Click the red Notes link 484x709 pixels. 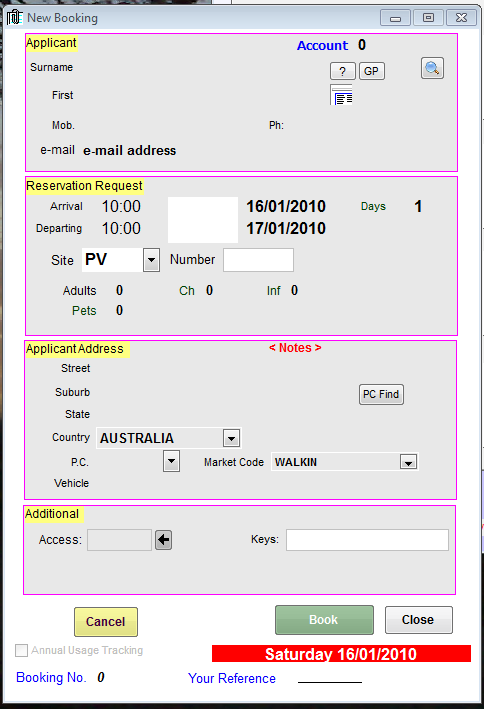(295, 348)
